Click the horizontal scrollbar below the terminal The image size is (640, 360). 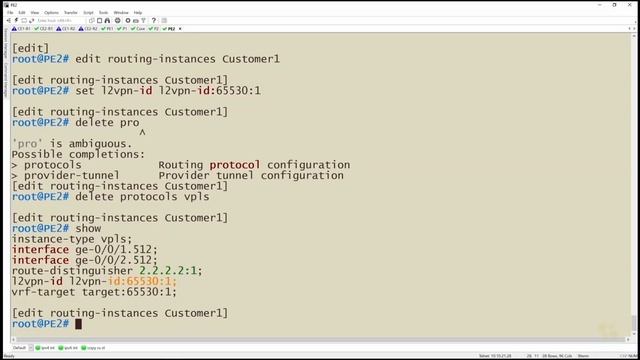(x=321, y=339)
